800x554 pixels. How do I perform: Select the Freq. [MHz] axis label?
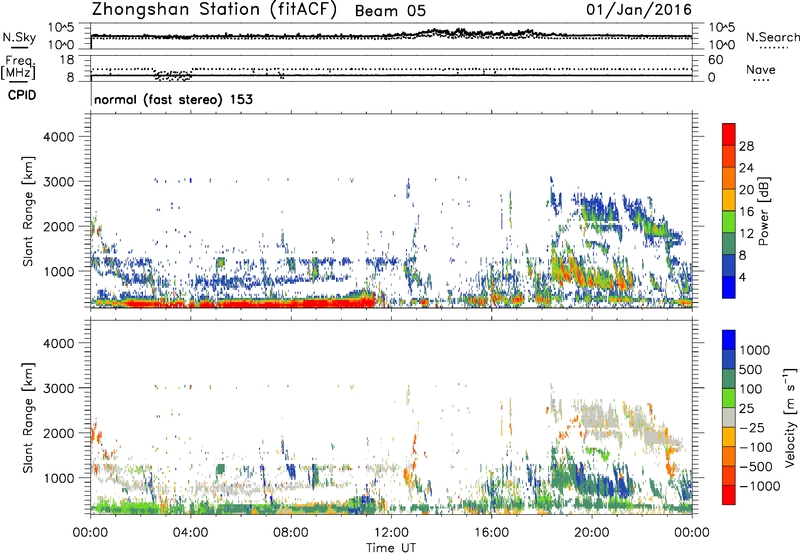click(x=18, y=68)
